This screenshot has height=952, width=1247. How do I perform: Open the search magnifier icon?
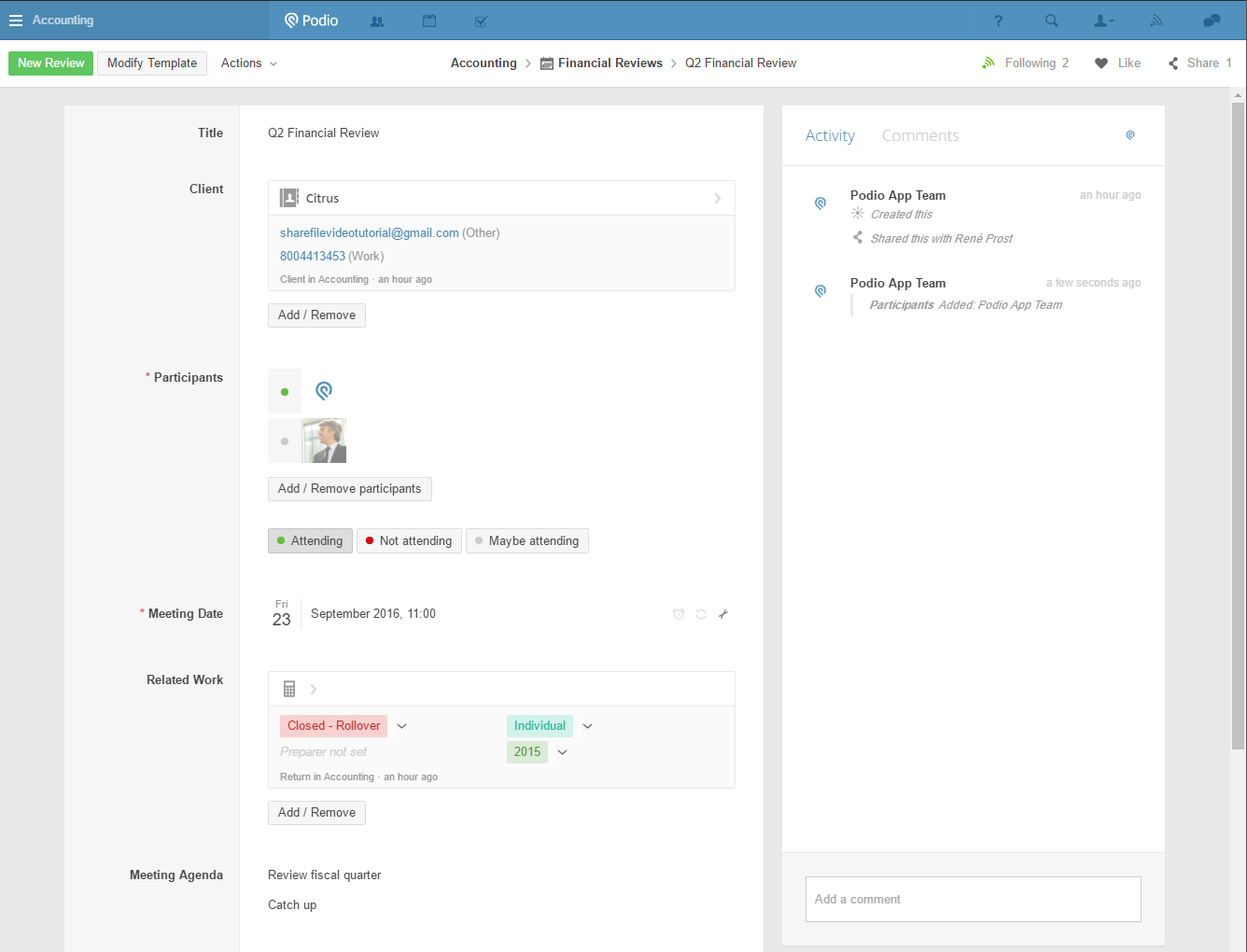1052,21
